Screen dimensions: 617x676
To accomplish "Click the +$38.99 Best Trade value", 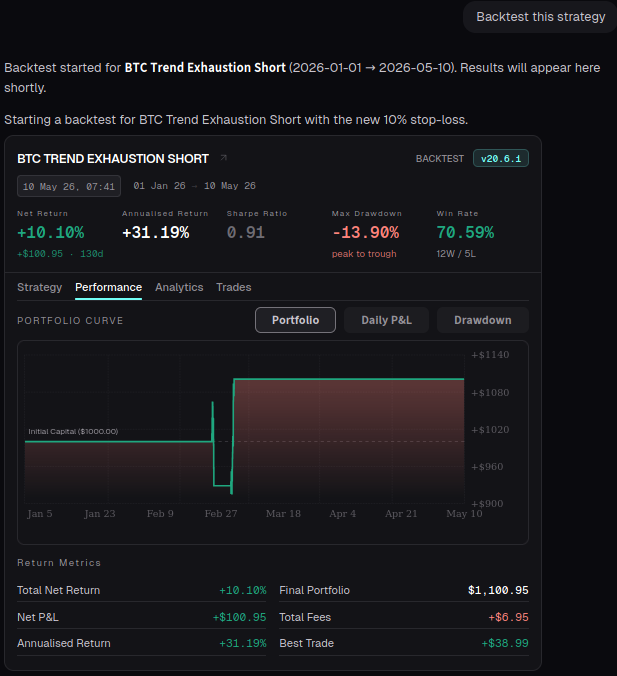I will tap(505, 643).
